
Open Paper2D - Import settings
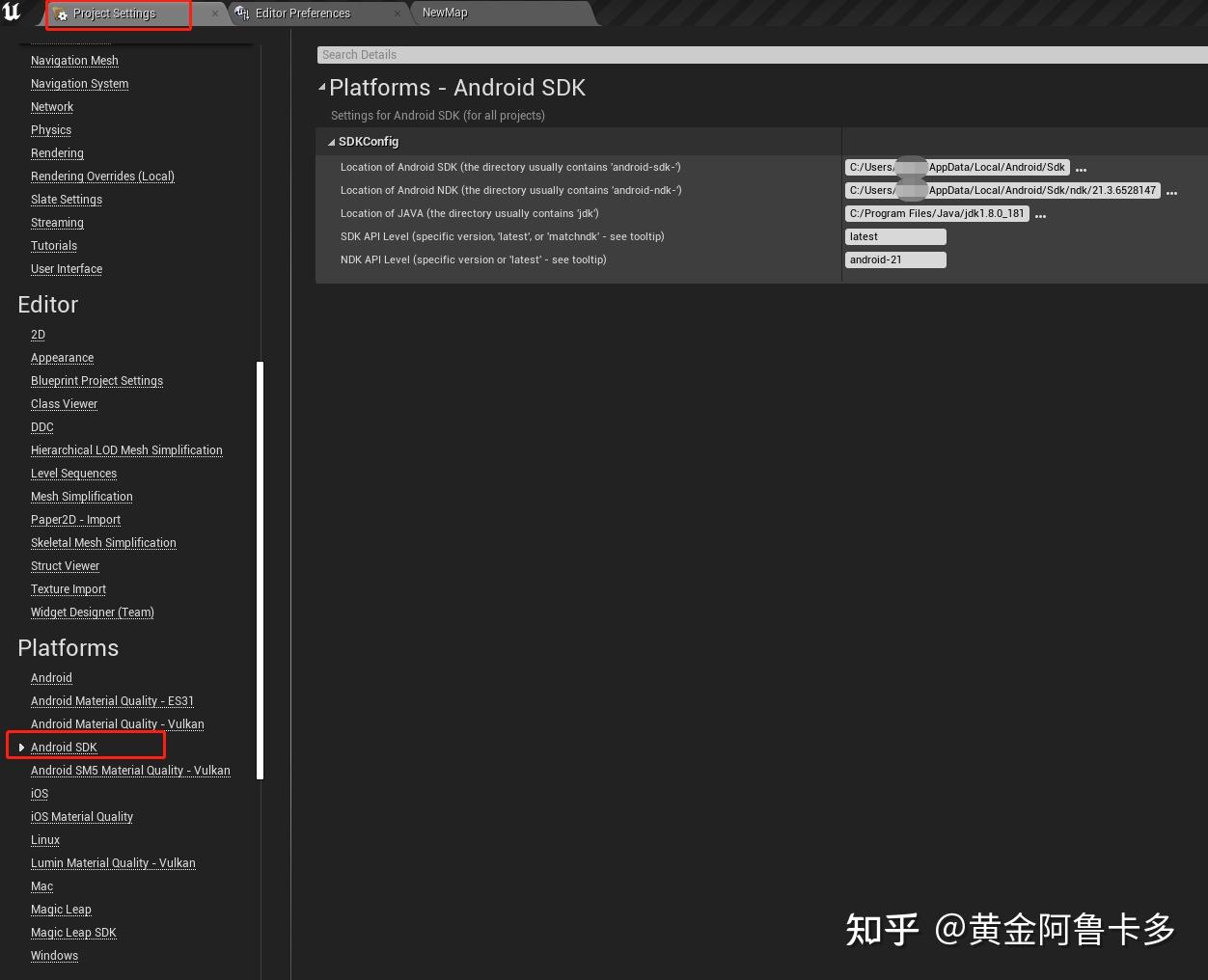[x=75, y=520]
